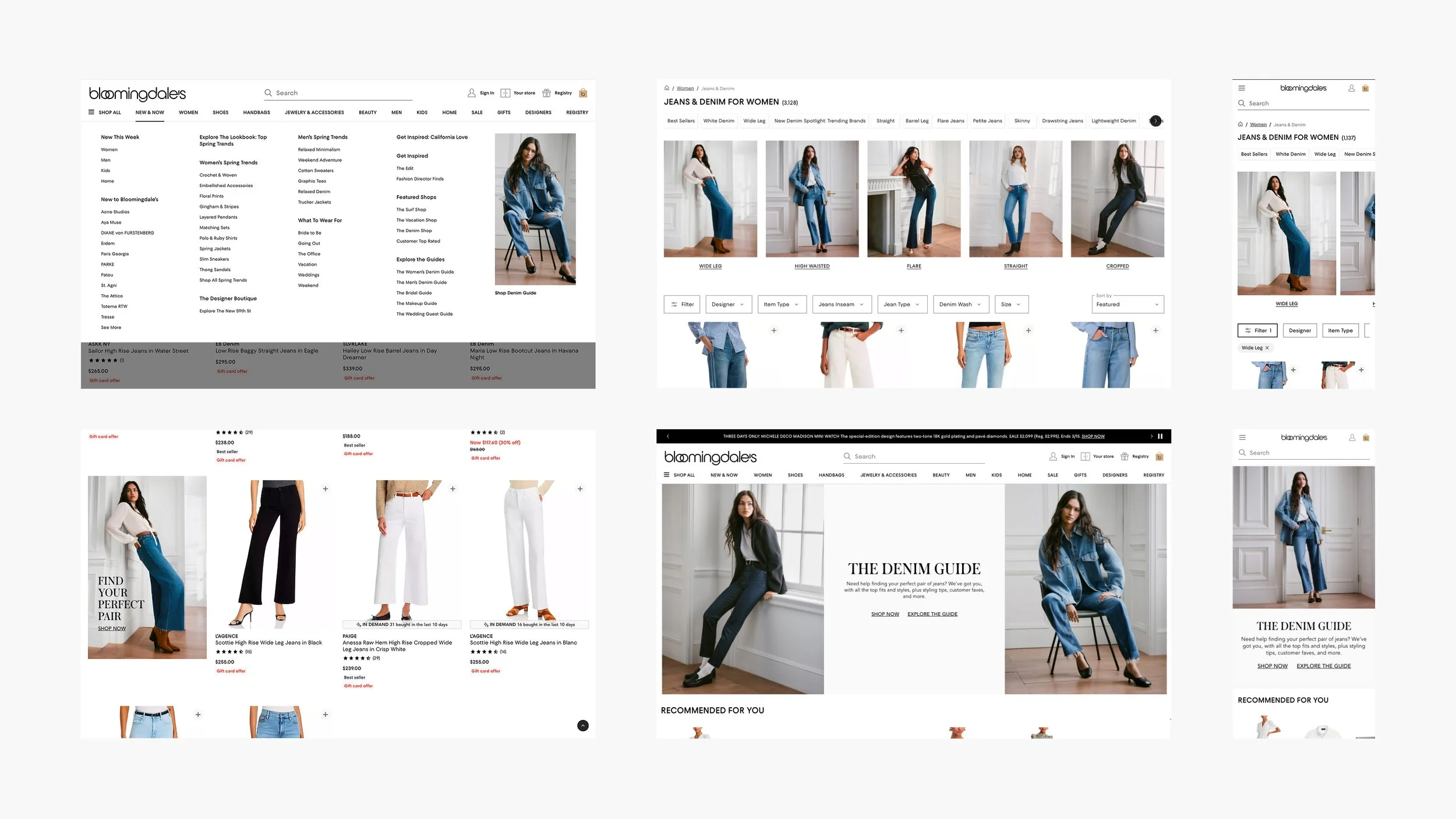Click the Shop All hamburger icon in the mega-menu page
1456x819 pixels.
pyautogui.click(x=91, y=112)
